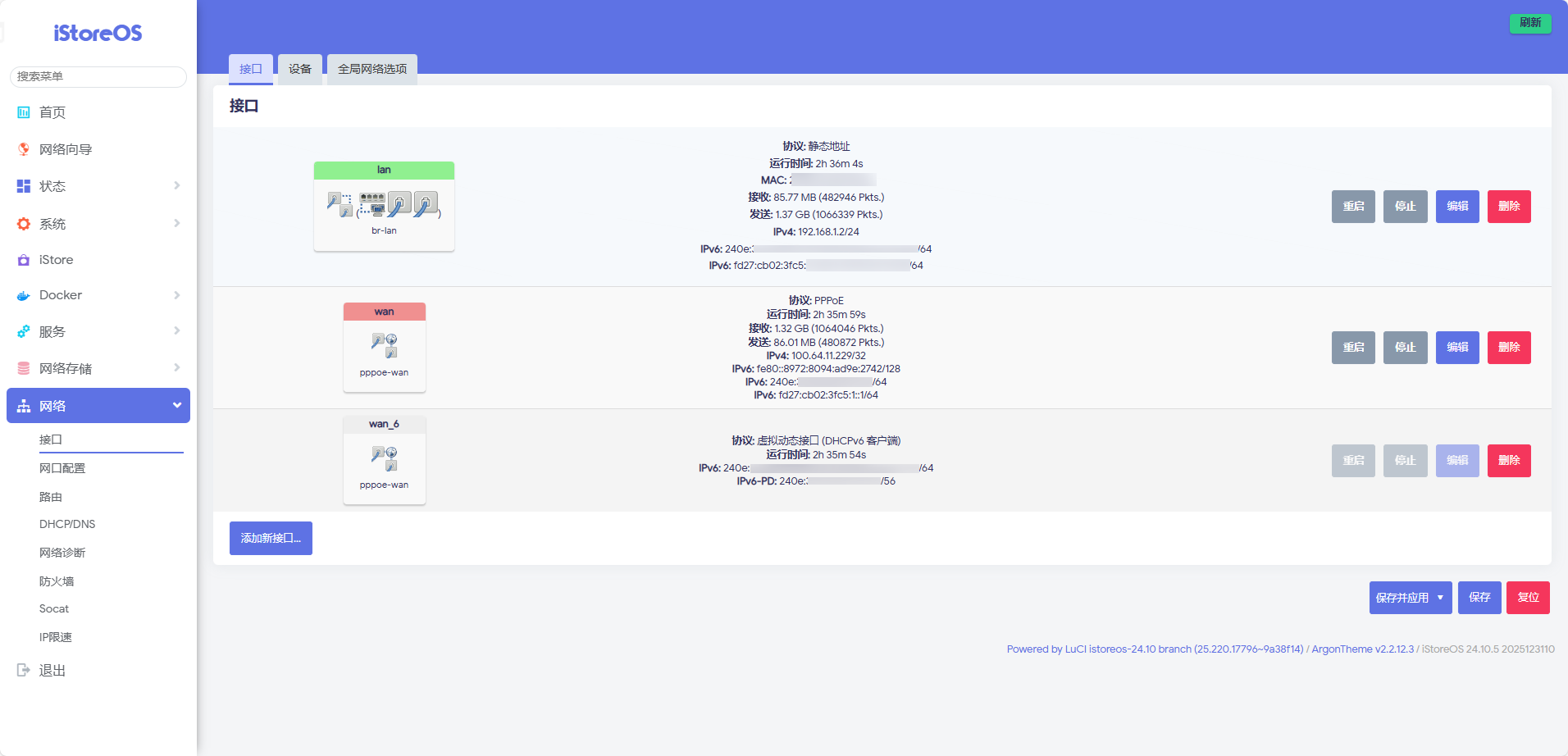Open the Save & Apply dropdown arrow
The height and width of the screenshot is (756, 1568).
pos(1440,598)
